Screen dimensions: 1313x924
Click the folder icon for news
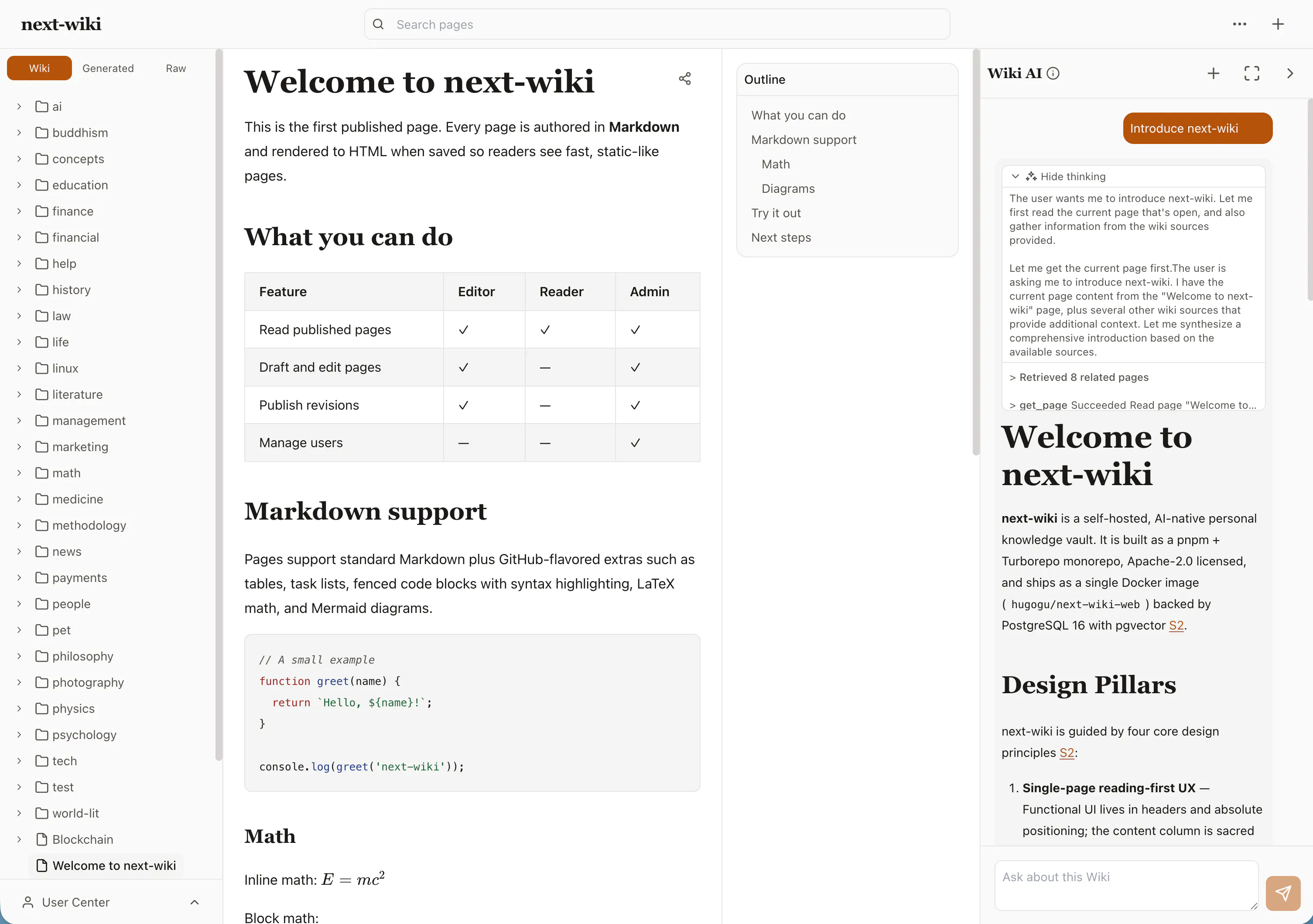(42, 552)
